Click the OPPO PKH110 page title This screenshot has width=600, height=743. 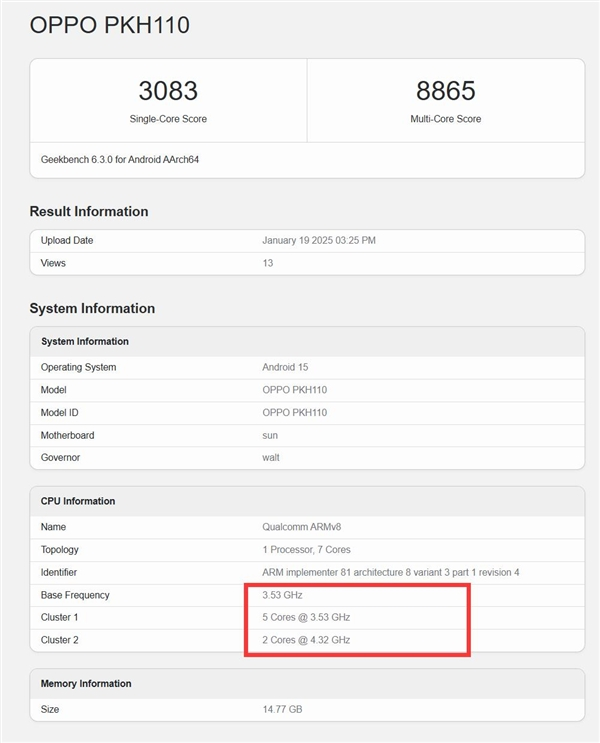pos(110,26)
